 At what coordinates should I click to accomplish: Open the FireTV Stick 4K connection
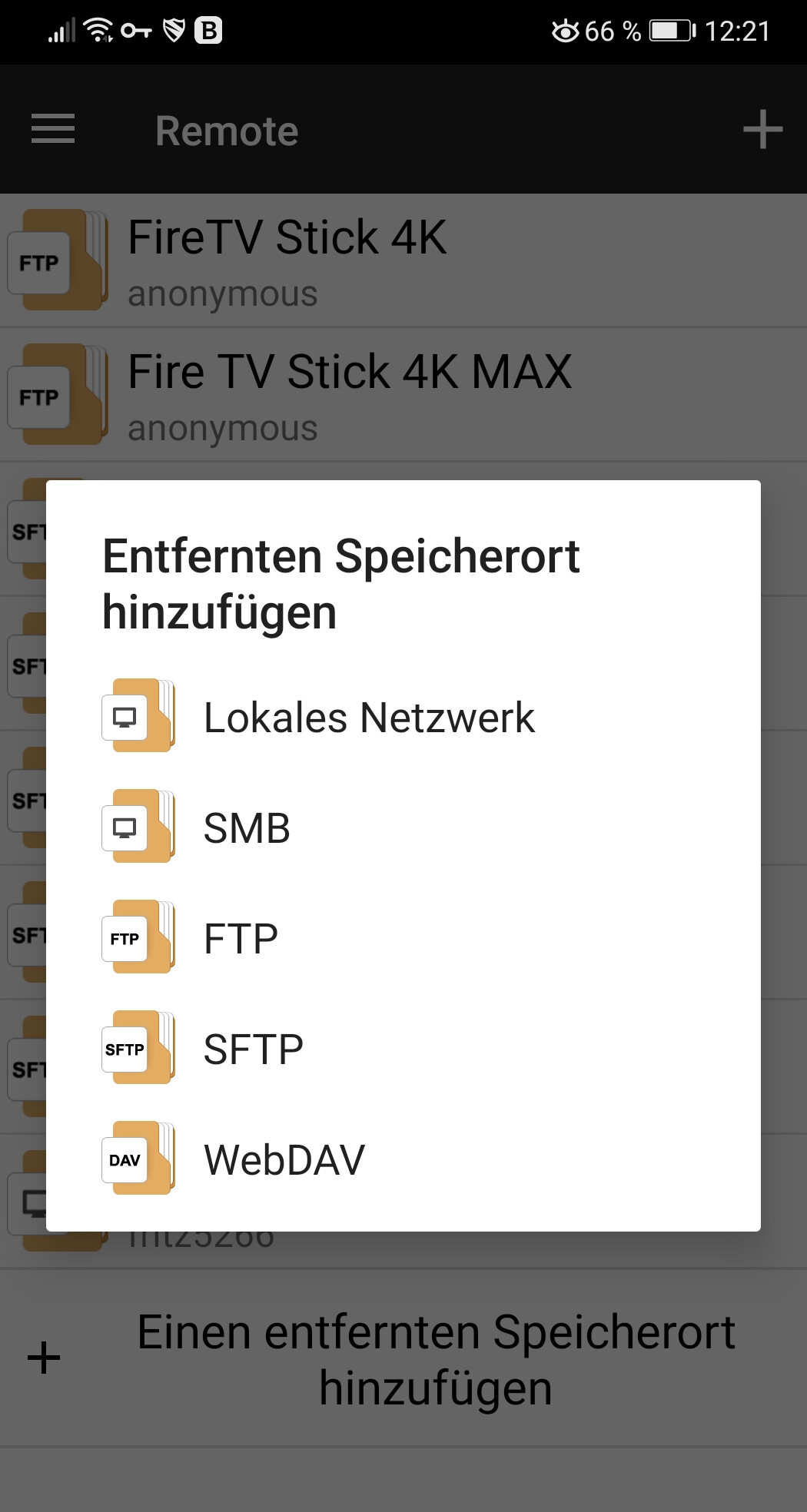point(287,238)
